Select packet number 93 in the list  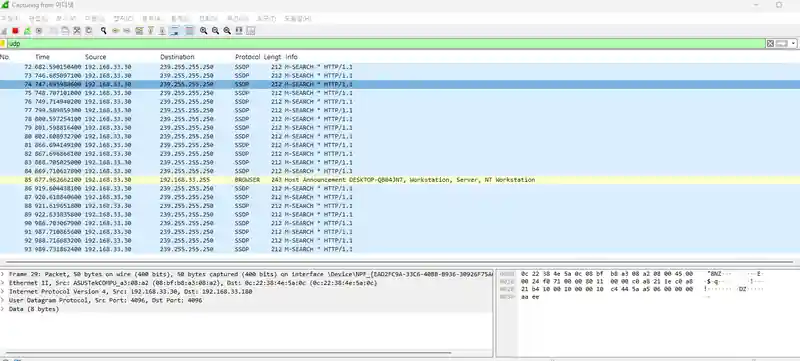coord(400,249)
